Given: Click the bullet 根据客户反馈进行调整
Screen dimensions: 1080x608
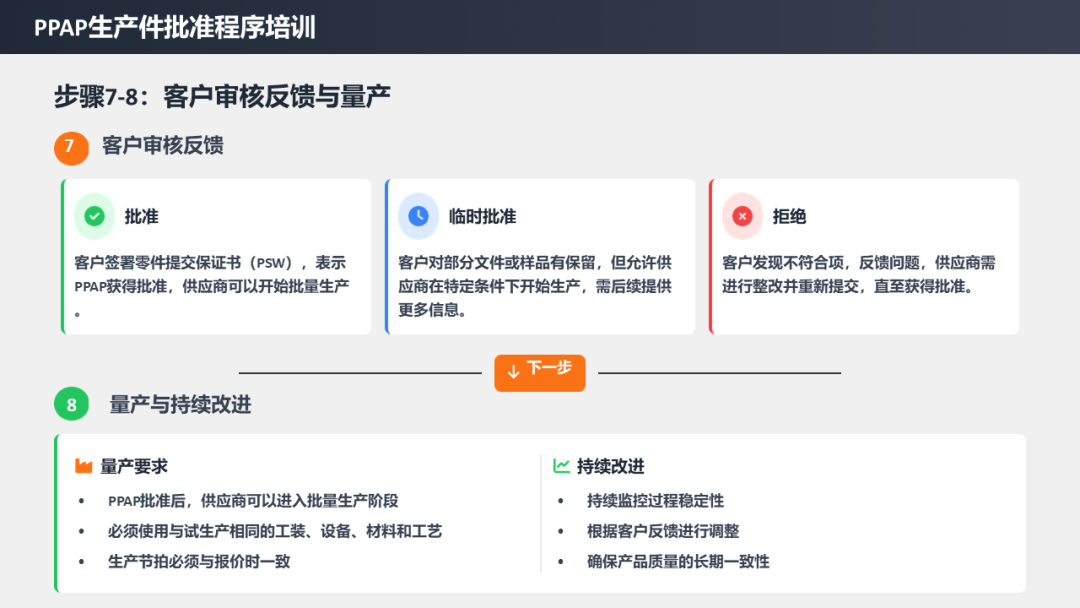Looking at the screenshot, I should (663, 531).
